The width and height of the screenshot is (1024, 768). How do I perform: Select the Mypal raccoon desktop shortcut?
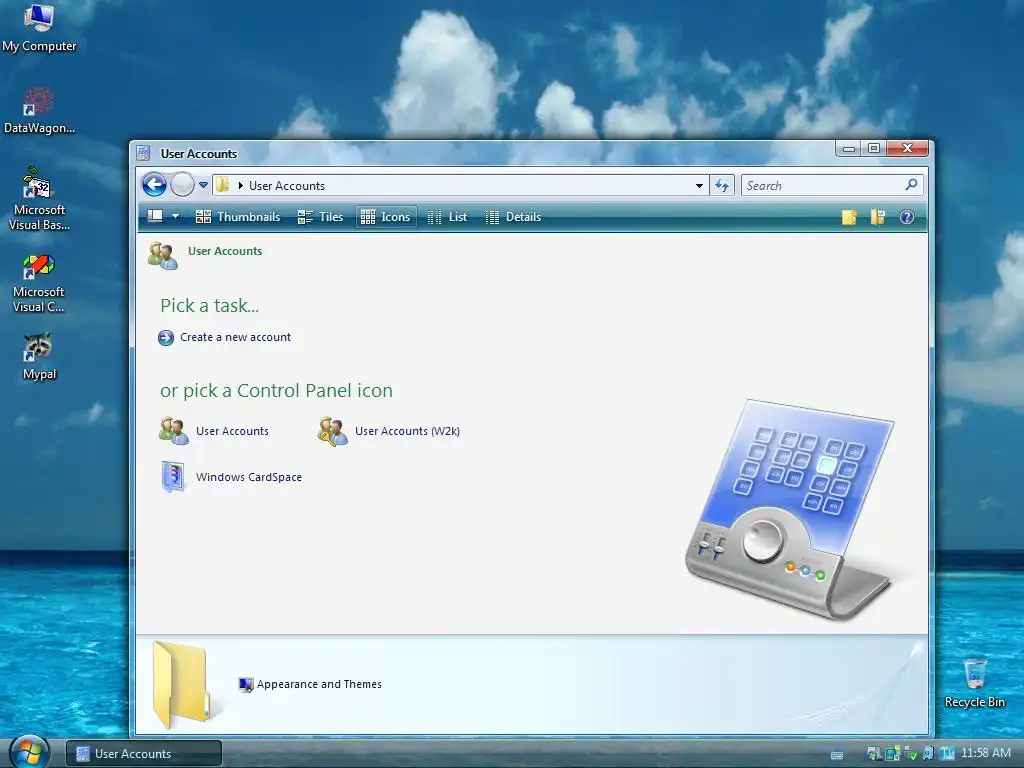(39, 357)
